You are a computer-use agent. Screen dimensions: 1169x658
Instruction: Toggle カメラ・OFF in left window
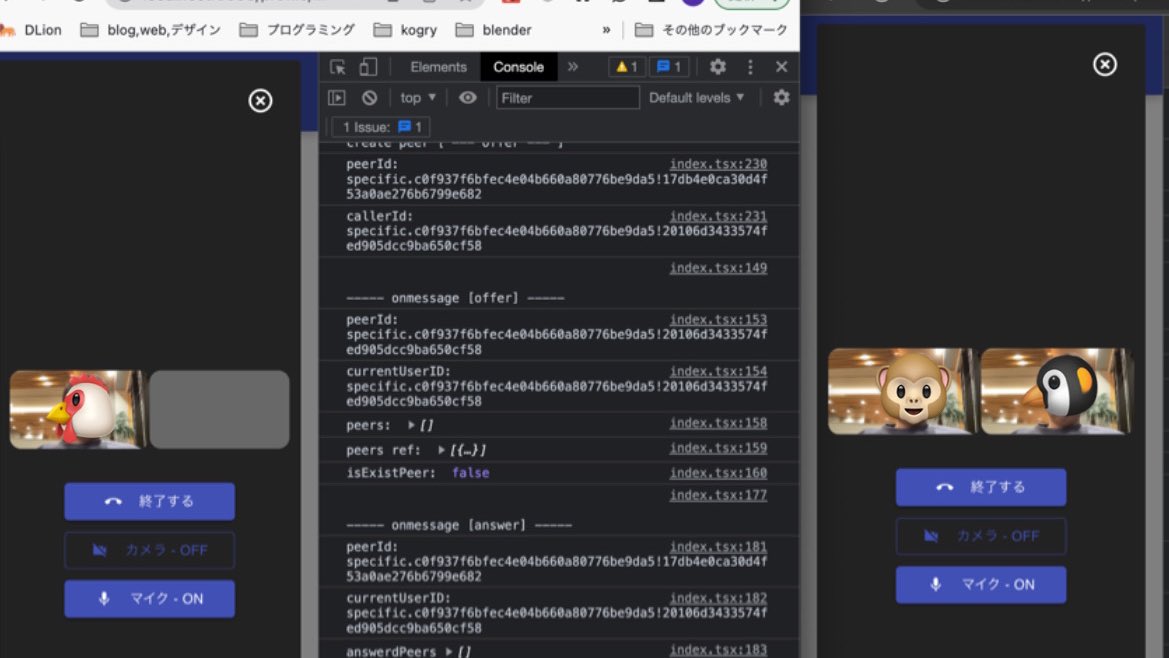(x=149, y=550)
